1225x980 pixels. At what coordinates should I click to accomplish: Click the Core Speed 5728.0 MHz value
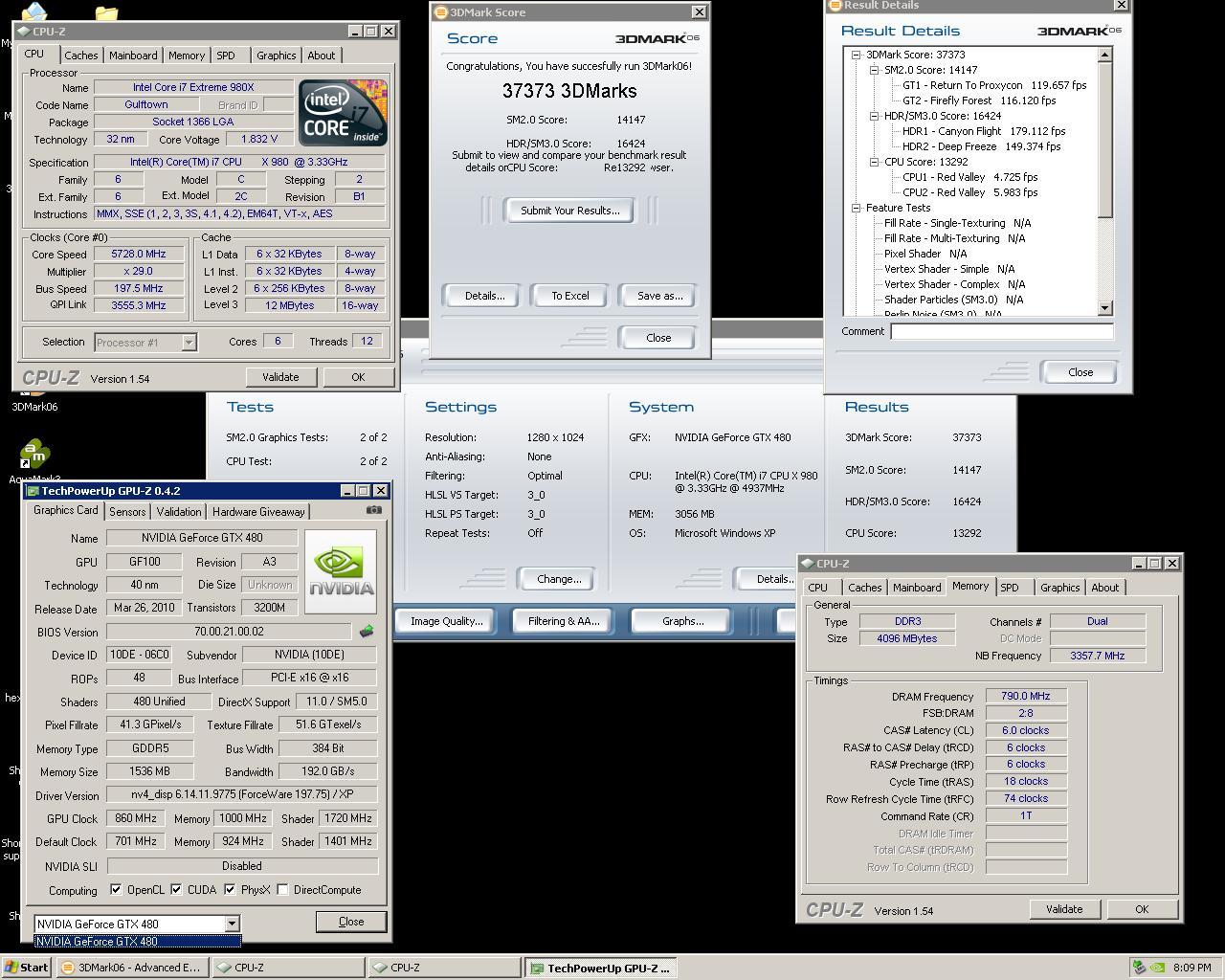[x=138, y=255]
